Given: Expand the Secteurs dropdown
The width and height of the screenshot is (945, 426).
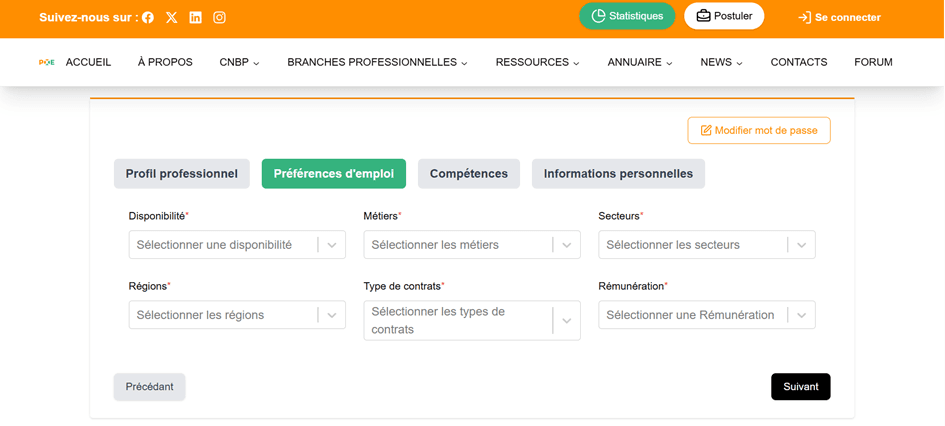Looking at the screenshot, I should pyautogui.click(x=706, y=245).
